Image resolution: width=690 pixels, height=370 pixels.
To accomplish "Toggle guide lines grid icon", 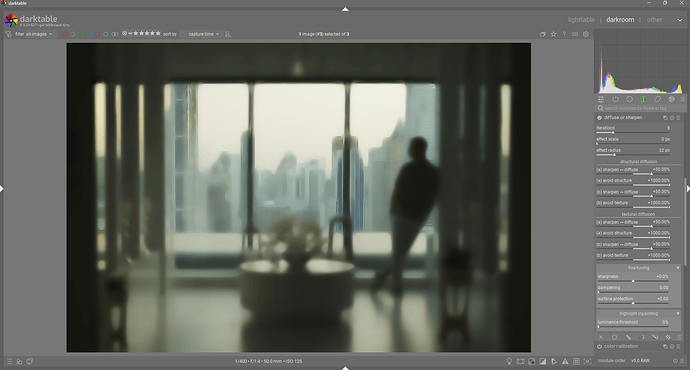I will click(x=576, y=362).
